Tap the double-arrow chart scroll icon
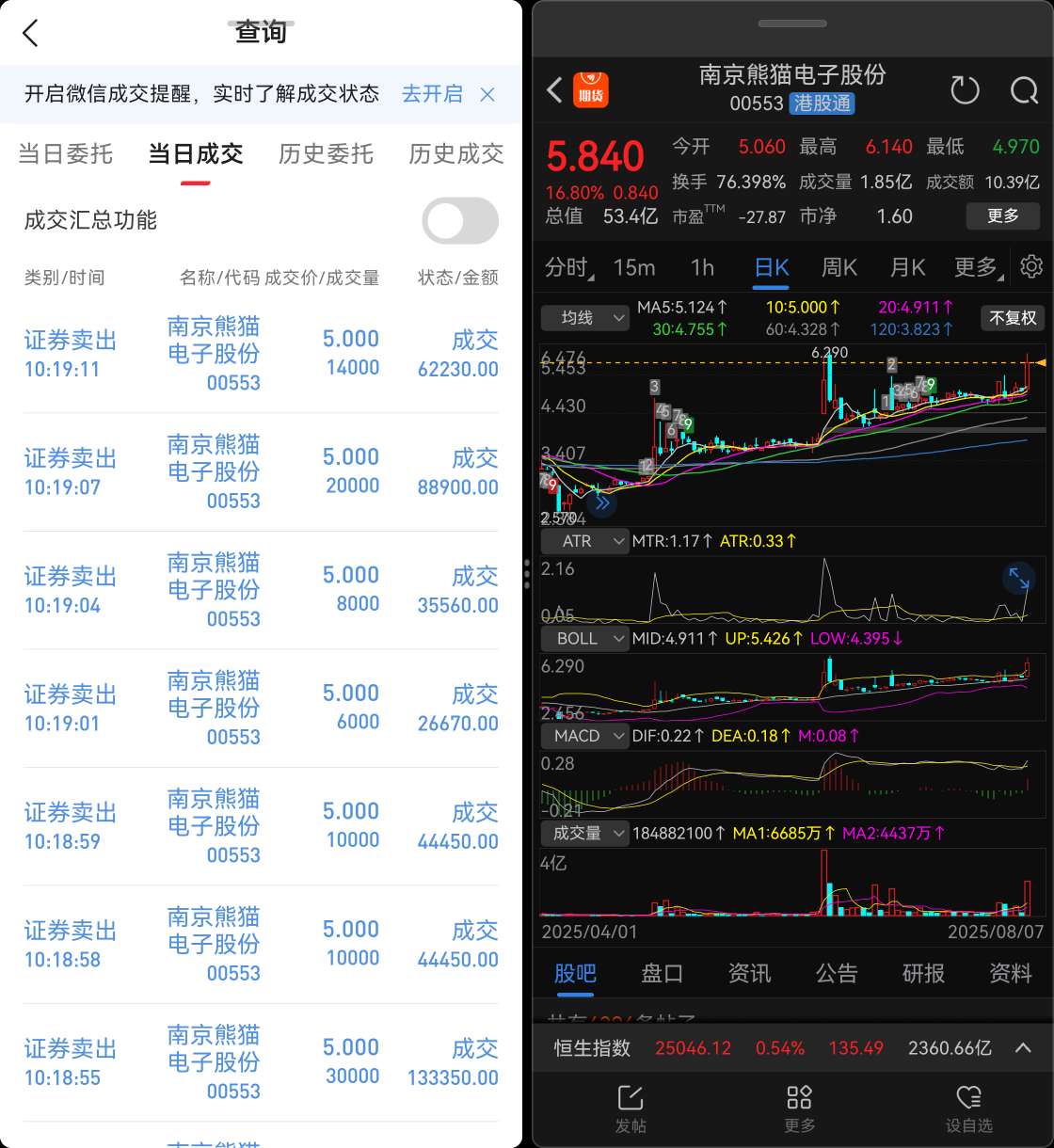This screenshot has height=1148, width=1054. [602, 503]
